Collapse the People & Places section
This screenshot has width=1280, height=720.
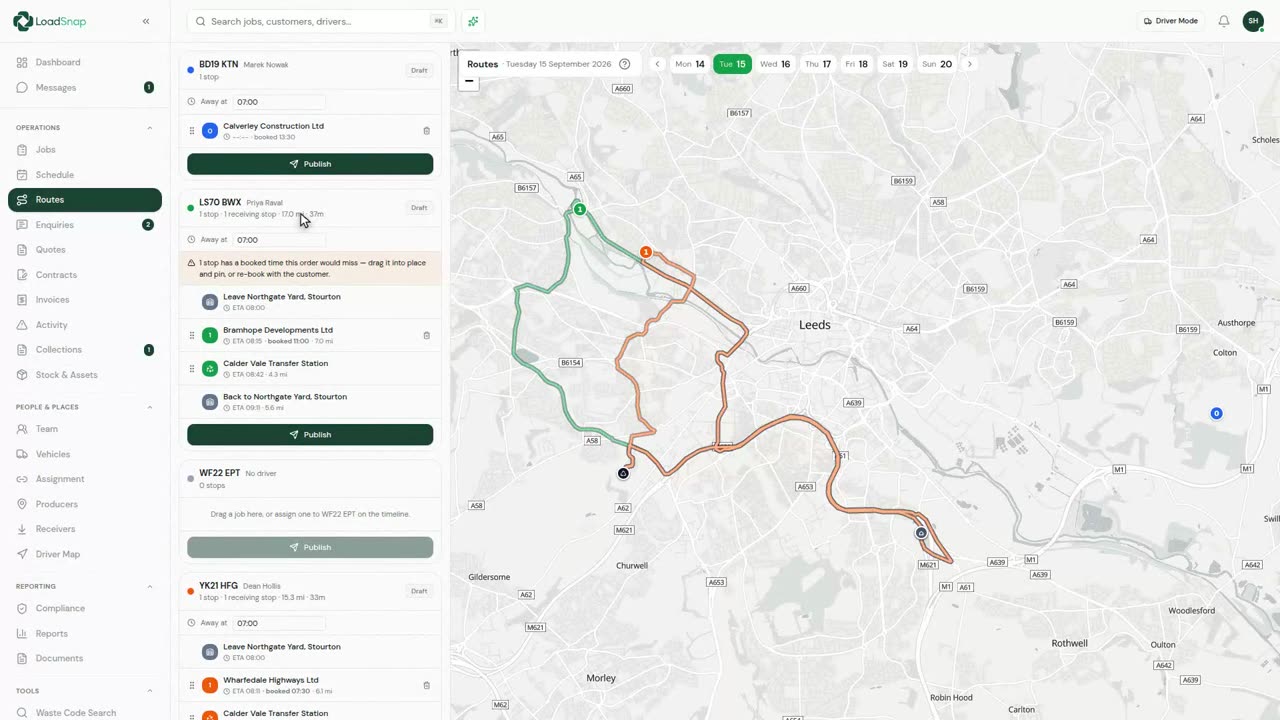pos(150,407)
